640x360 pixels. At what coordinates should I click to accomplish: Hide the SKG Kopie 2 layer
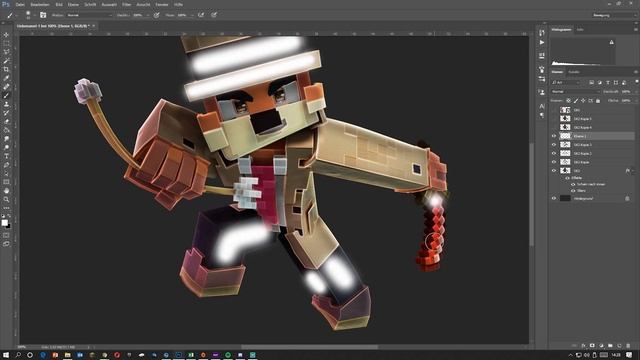(x=554, y=153)
